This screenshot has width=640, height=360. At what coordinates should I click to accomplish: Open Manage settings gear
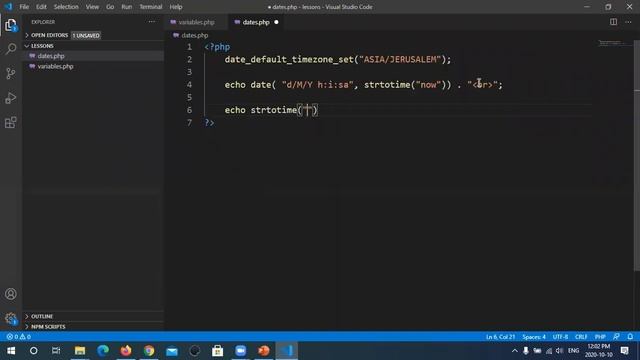11,318
